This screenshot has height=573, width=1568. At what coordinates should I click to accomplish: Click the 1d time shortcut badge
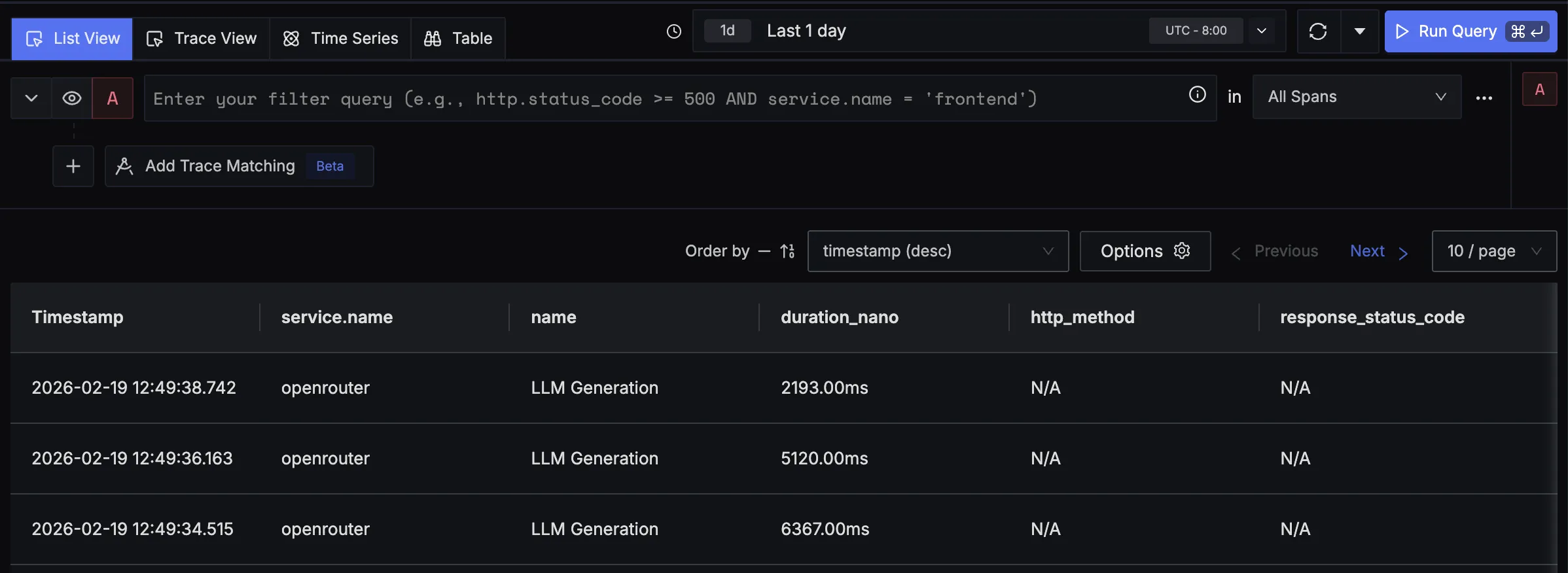(727, 31)
